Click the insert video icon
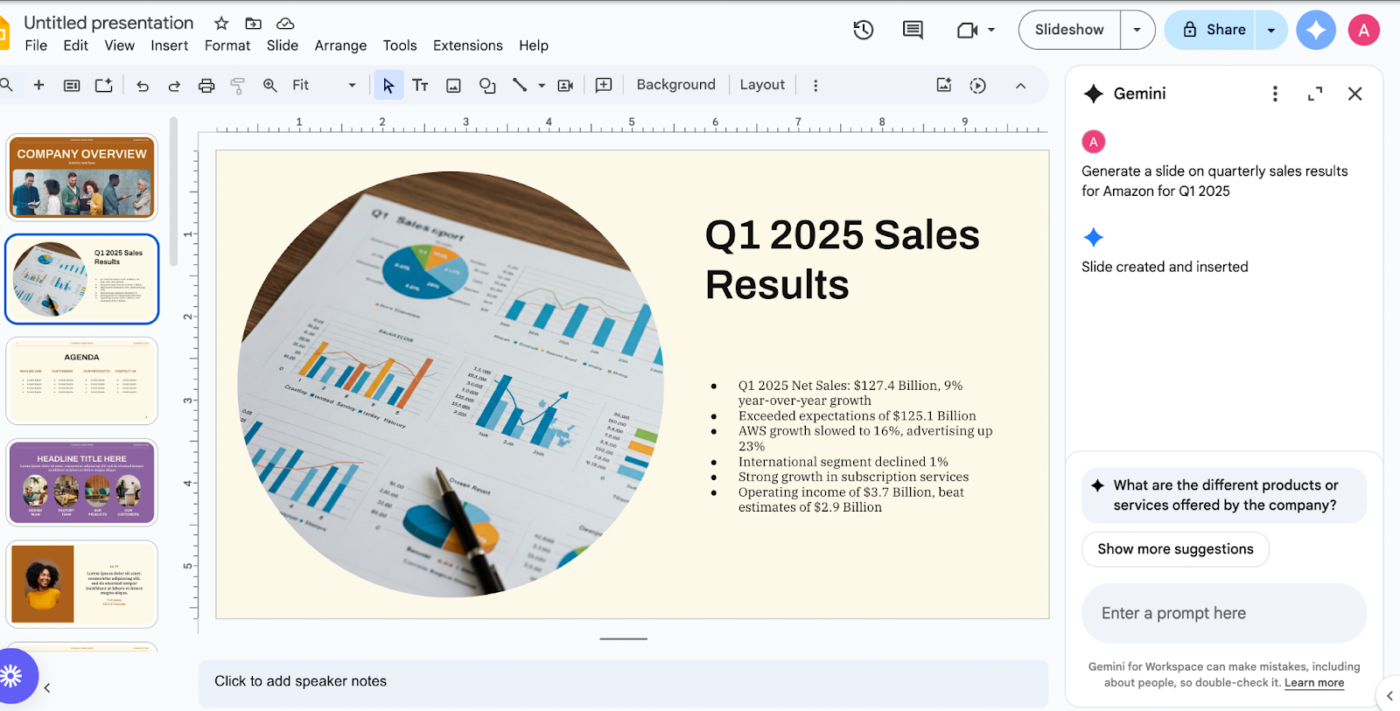 [565, 85]
